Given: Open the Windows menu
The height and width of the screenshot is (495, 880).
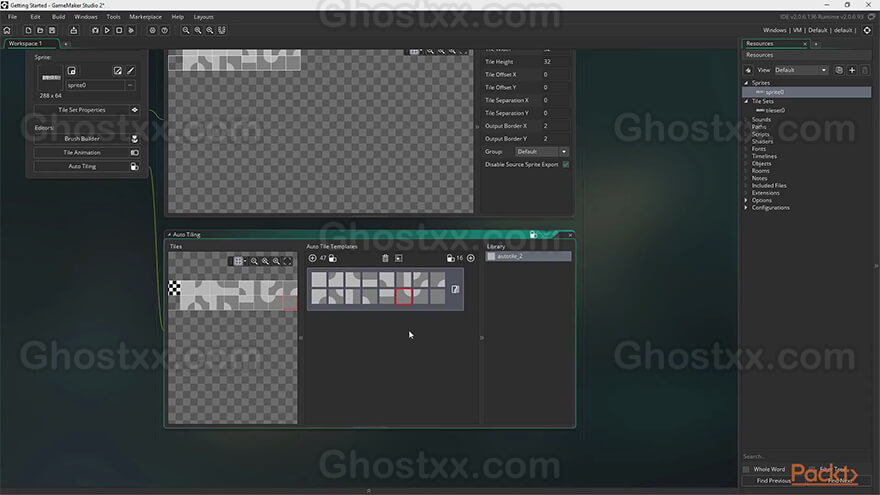Looking at the screenshot, I should click(x=86, y=17).
